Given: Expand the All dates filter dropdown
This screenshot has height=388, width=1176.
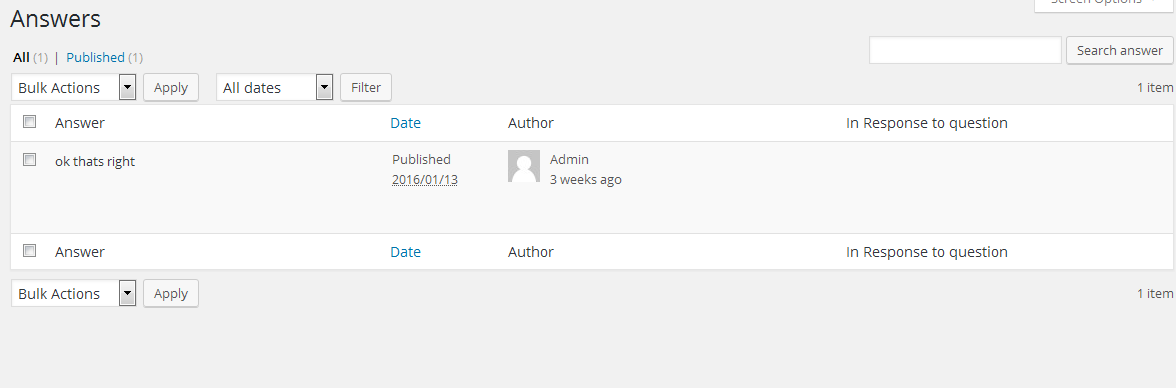Looking at the screenshot, I should click(x=274, y=87).
